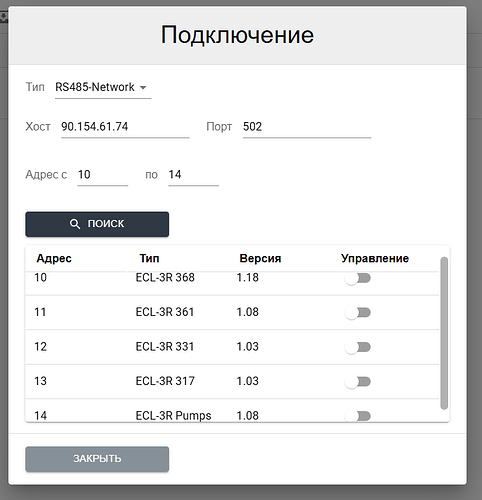Toggle control switch for address 11
Viewport: 482px width, 500px height.
point(358,313)
